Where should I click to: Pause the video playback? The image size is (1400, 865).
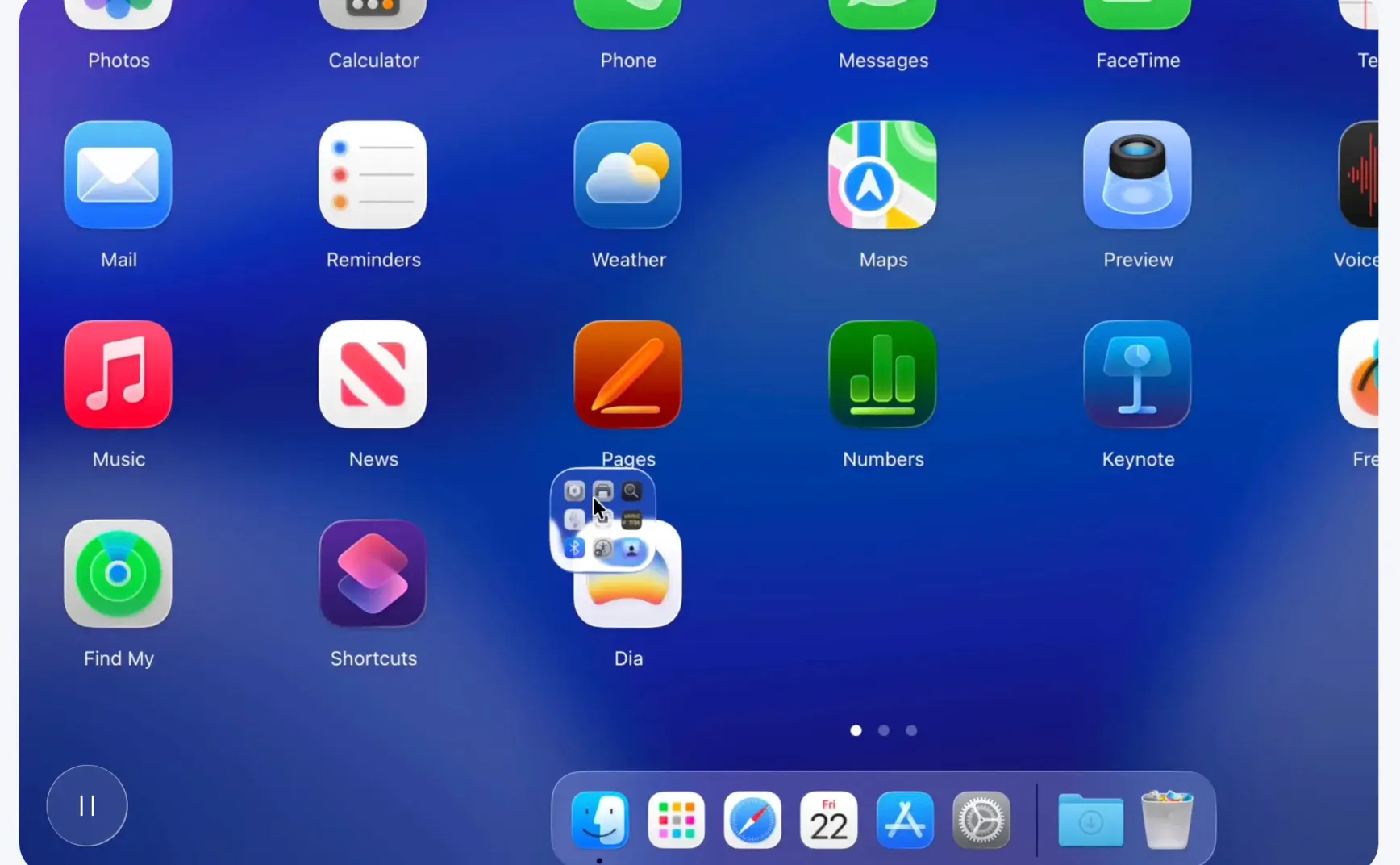pos(87,805)
